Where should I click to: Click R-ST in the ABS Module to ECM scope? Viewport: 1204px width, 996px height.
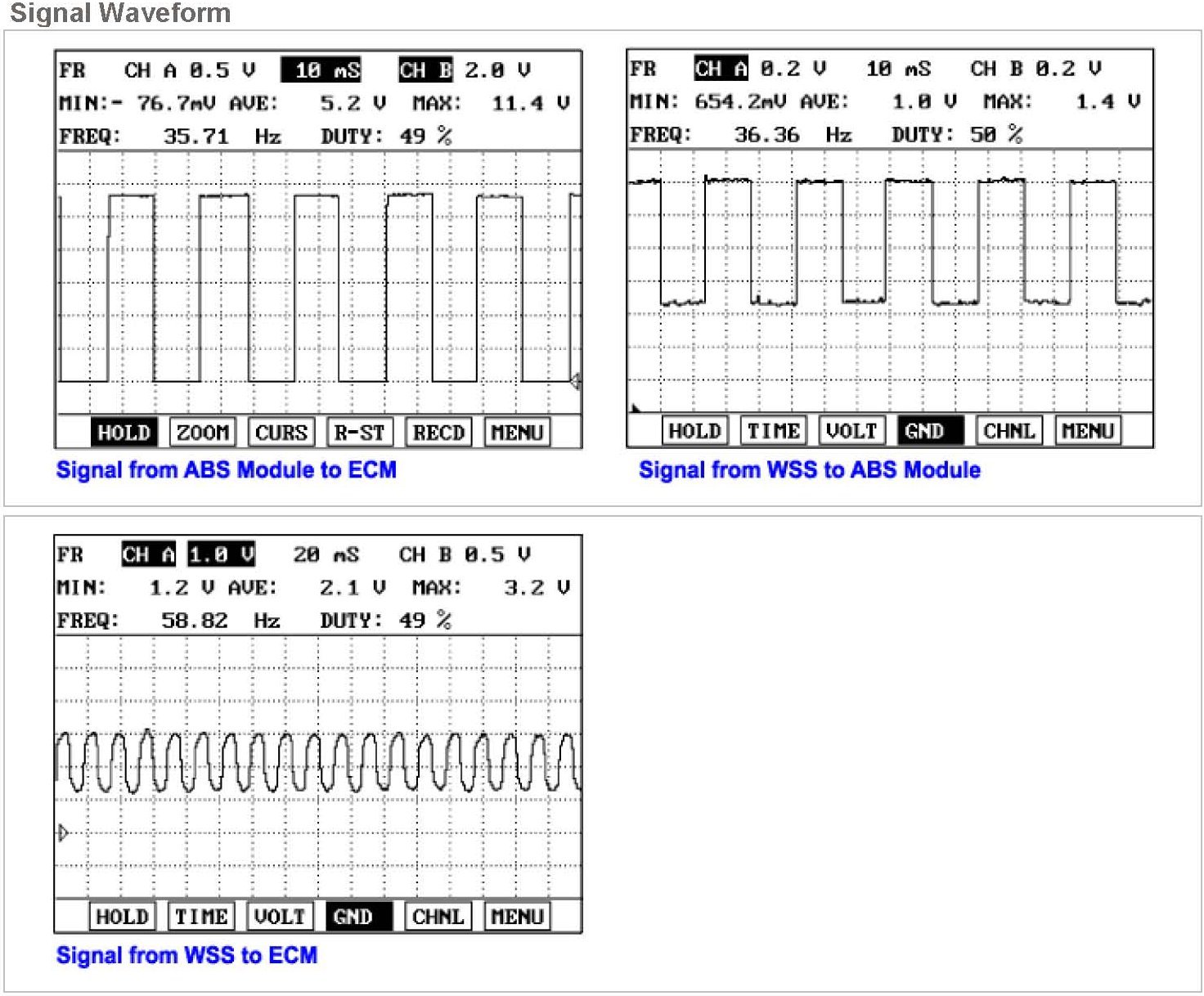(359, 433)
